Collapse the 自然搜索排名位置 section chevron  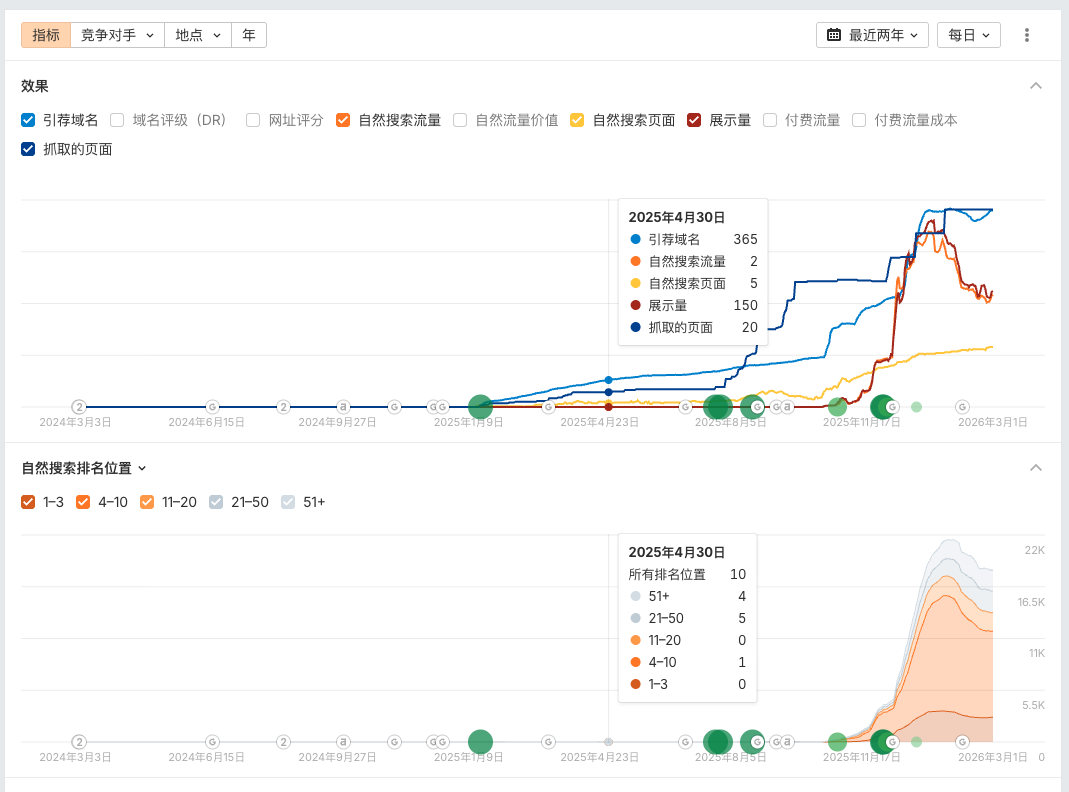pyautogui.click(x=1036, y=468)
